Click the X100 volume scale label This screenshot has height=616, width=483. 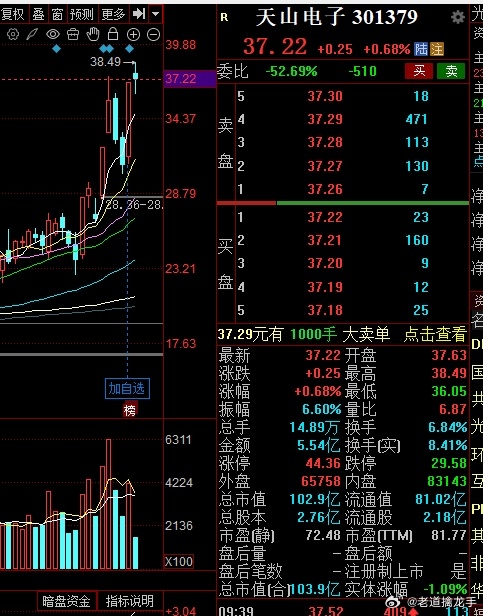point(179,561)
